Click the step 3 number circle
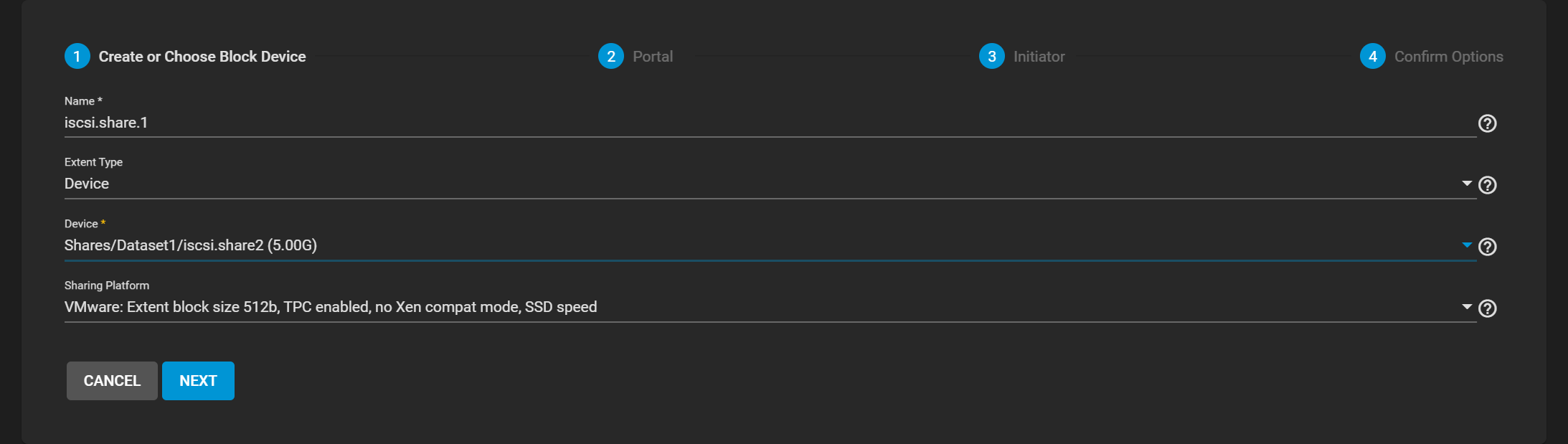Viewport: 1568px width, 444px height. (991, 57)
